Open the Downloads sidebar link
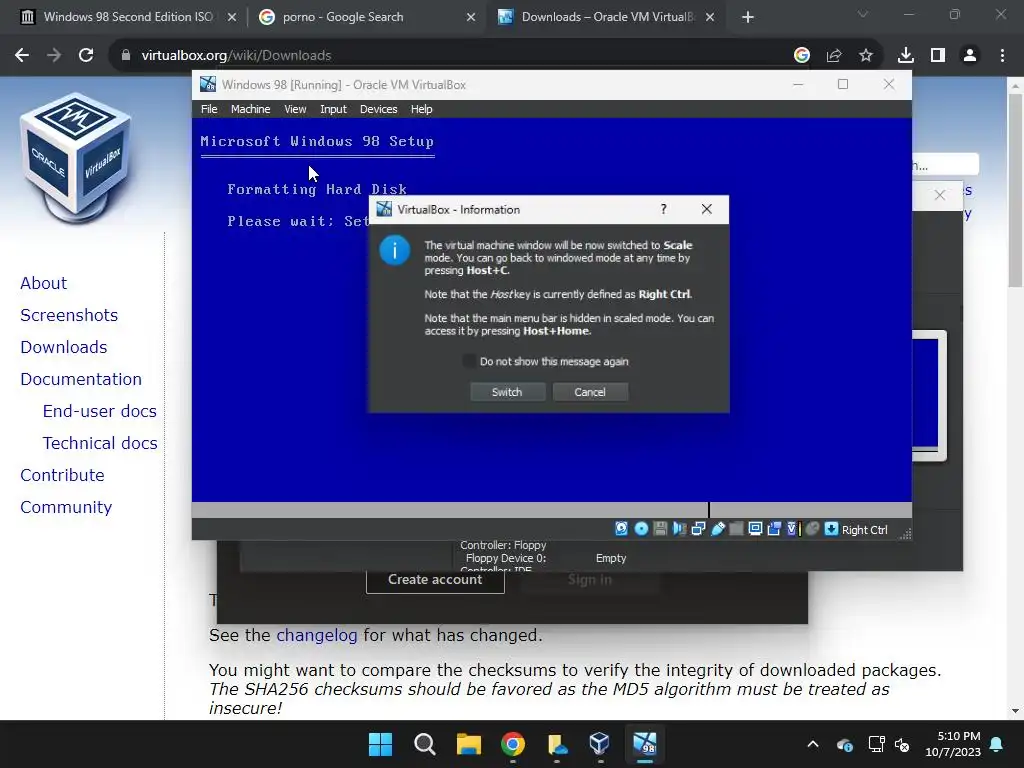 (x=63, y=347)
